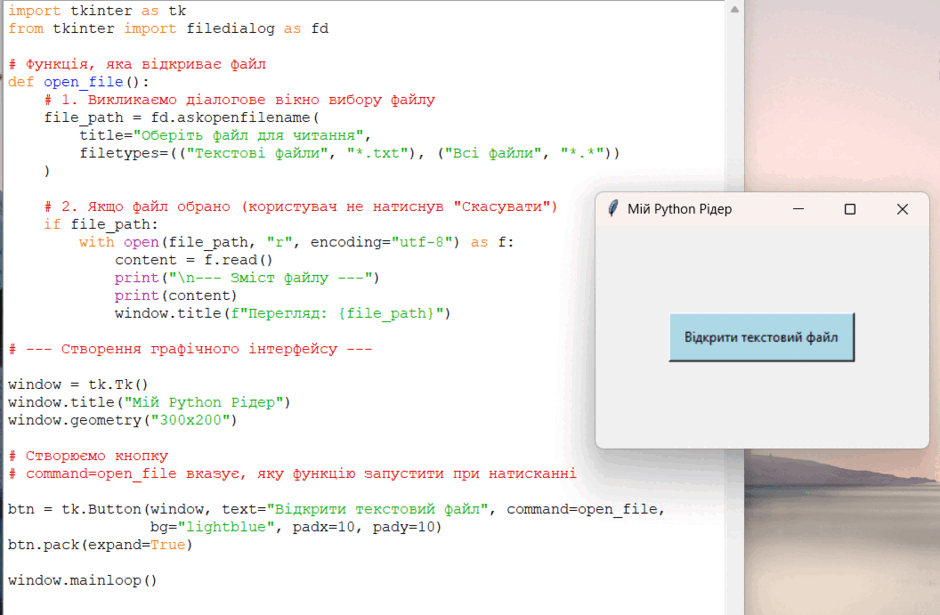This screenshot has height=615, width=940.
Task: Click the 'Мій Python Рідер' window title text
Action: click(x=679, y=209)
